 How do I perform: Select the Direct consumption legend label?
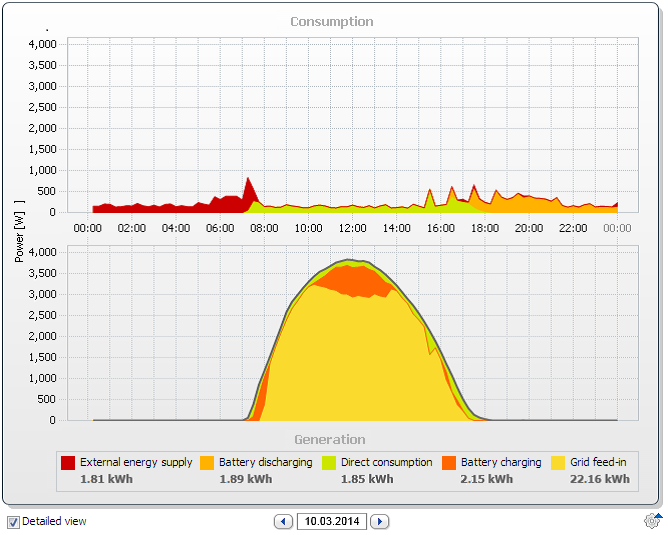tap(386, 463)
